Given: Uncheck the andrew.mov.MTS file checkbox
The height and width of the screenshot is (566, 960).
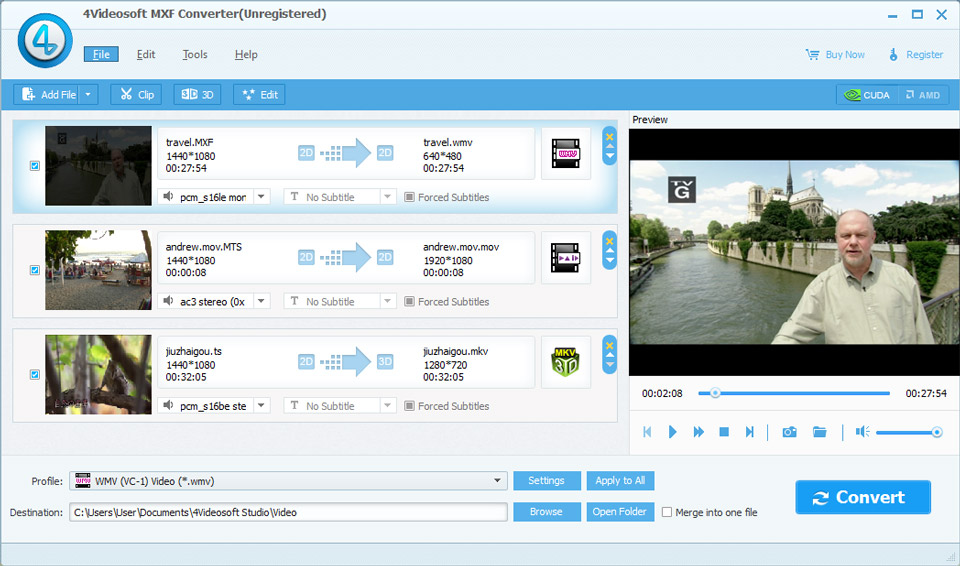Looking at the screenshot, I should (35, 270).
